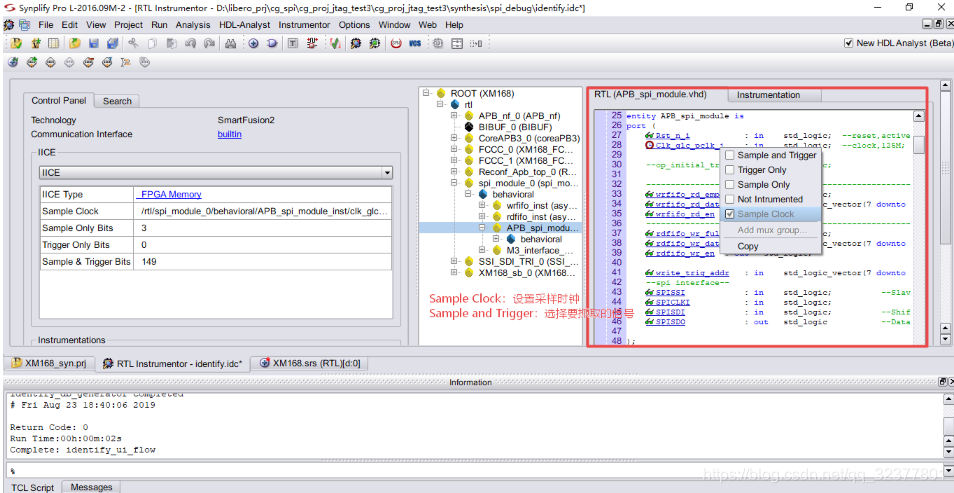The image size is (954, 493).
Task: Toggle the Sample Clock checkbox entry
Action: [729, 214]
